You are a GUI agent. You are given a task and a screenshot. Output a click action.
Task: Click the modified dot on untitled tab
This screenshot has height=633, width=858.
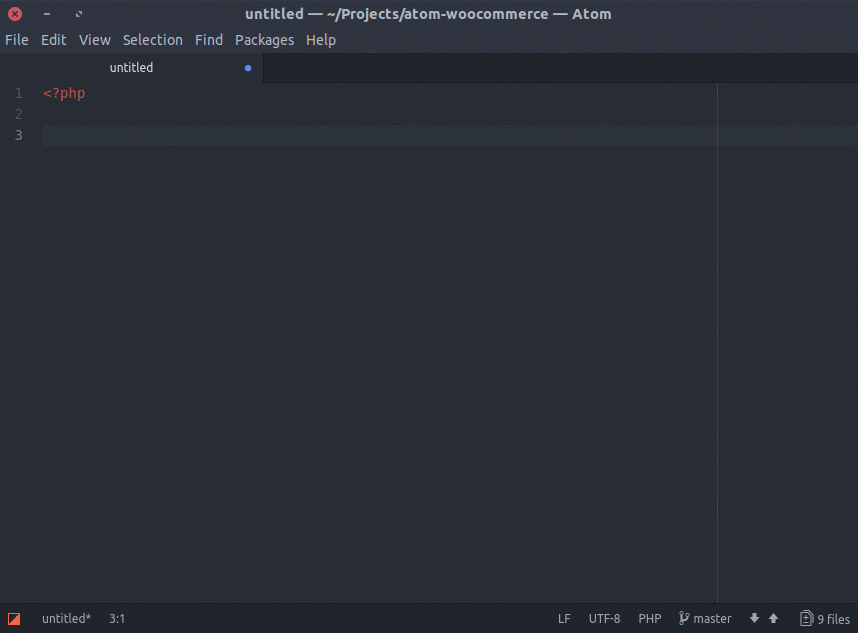(x=248, y=68)
